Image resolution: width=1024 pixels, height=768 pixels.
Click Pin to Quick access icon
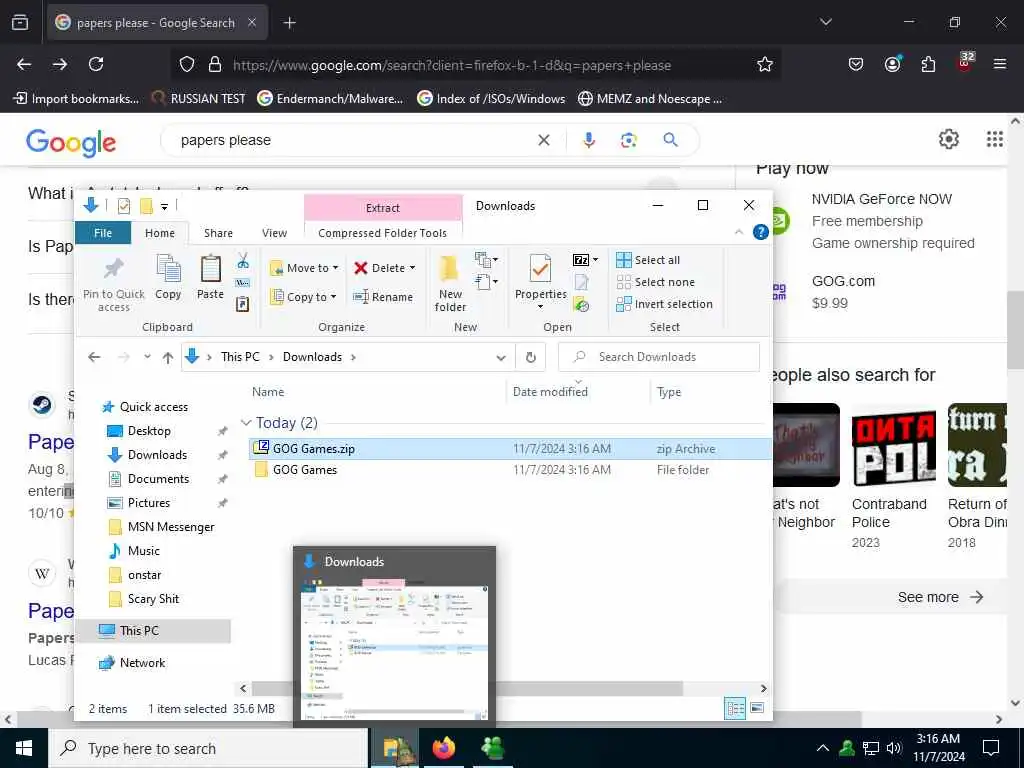[113, 268]
